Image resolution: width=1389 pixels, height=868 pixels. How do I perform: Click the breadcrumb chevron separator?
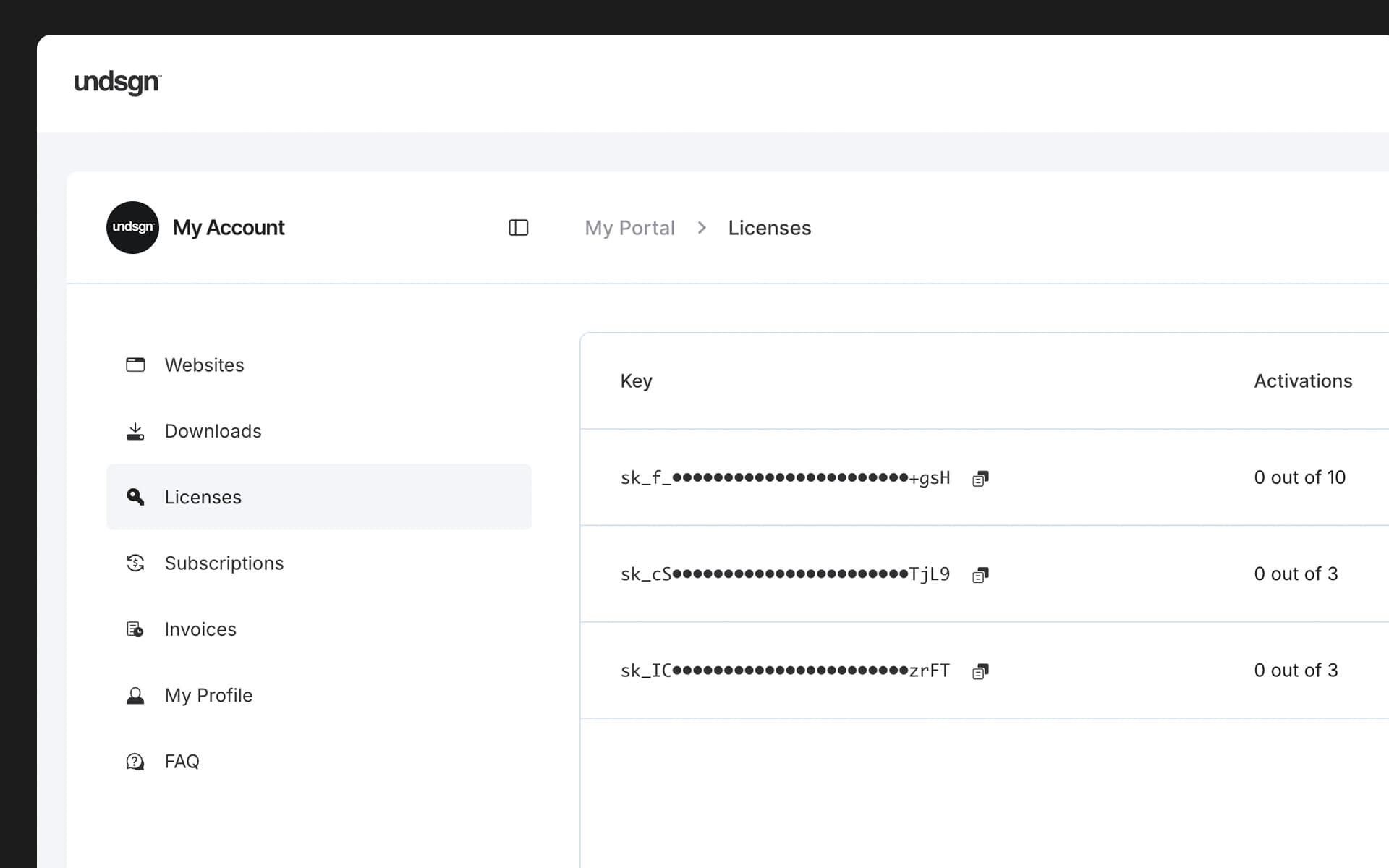click(702, 228)
